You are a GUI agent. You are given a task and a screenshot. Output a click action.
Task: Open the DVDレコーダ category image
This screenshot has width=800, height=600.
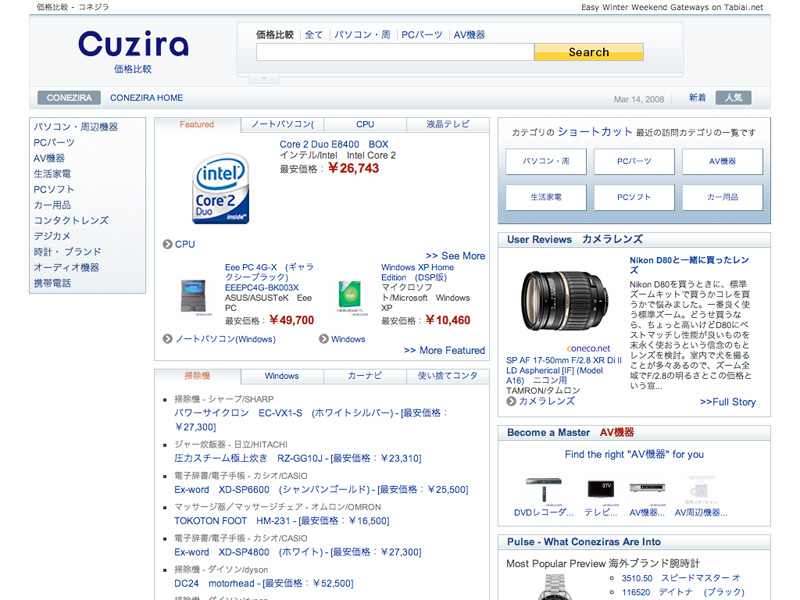[544, 489]
